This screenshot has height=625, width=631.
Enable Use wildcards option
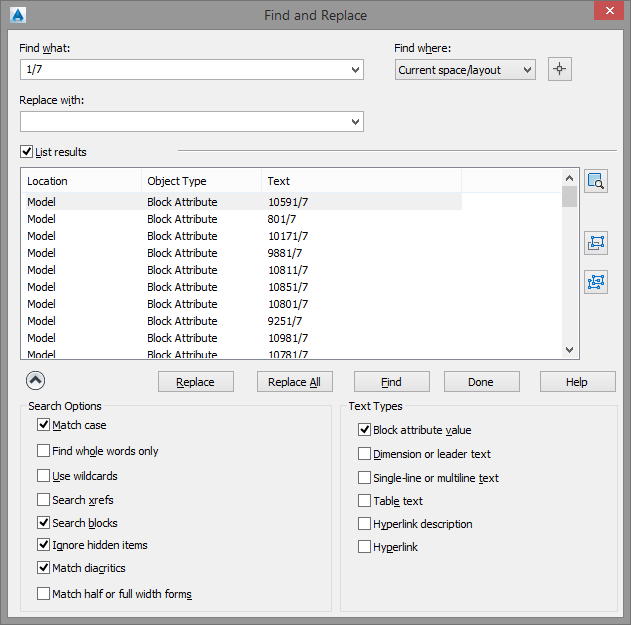[x=44, y=476]
